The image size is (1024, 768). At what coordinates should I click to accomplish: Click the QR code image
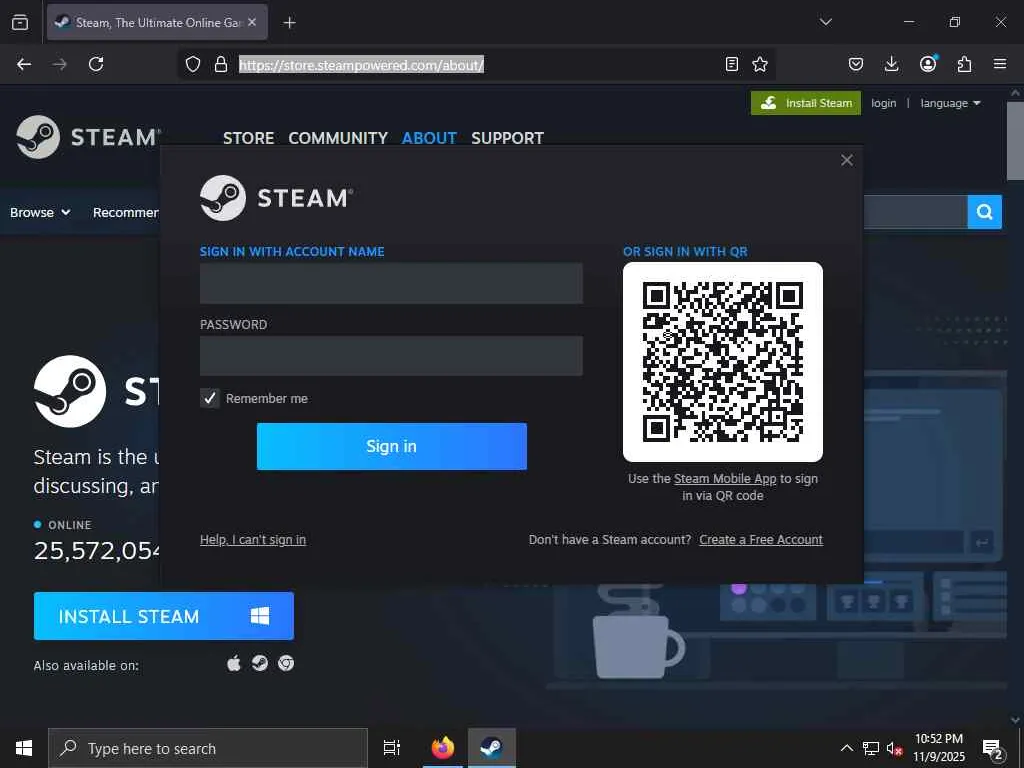coord(723,362)
